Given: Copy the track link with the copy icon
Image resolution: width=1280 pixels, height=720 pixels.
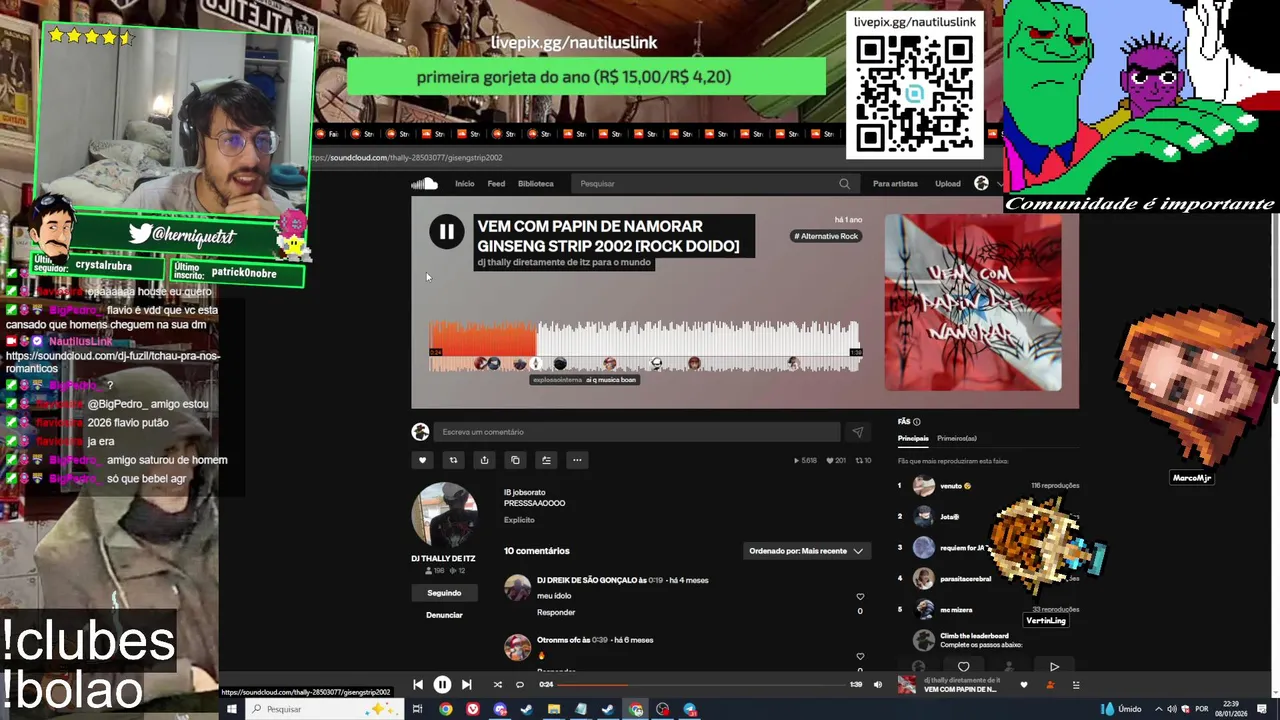Looking at the screenshot, I should 515,460.
